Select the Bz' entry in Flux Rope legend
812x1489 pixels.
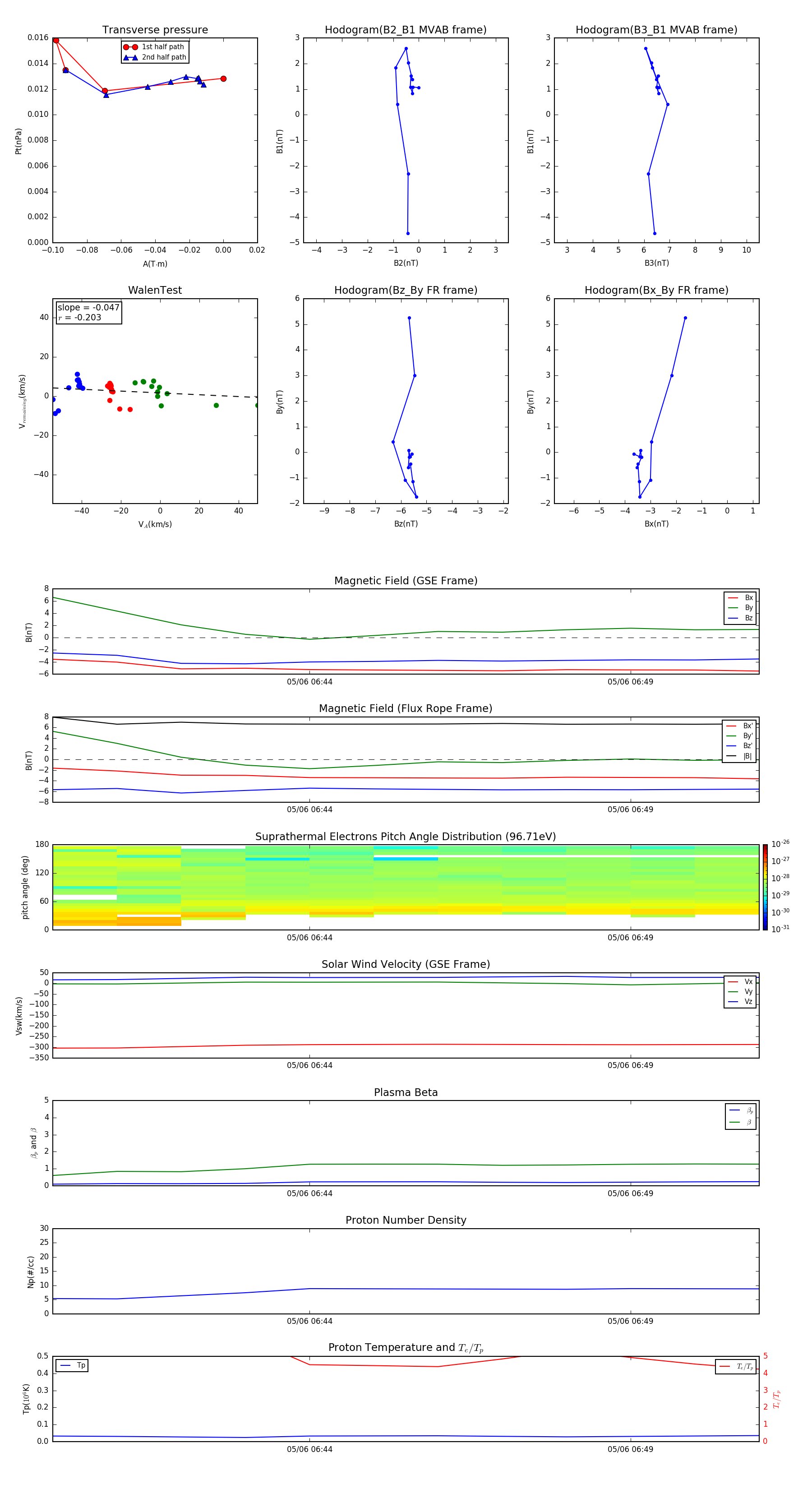click(x=739, y=746)
